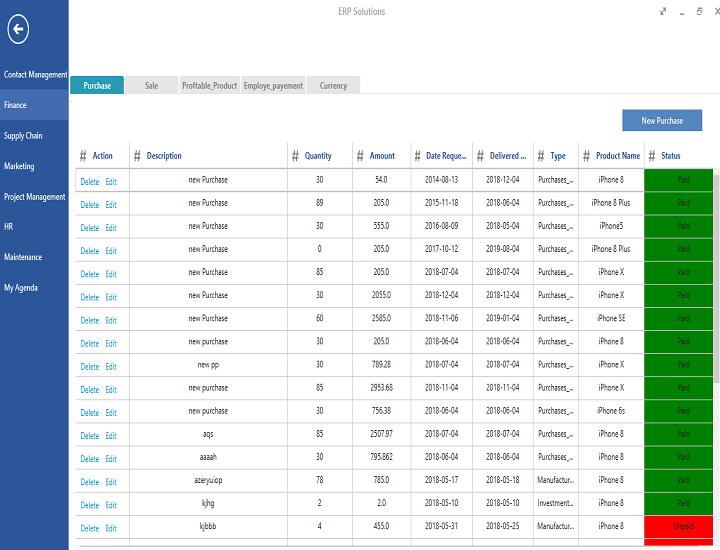Image resolution: width=720 pixels, height=550 pixels.
Task: Select the quantity cell 78
Action: [x=320, y=480]
